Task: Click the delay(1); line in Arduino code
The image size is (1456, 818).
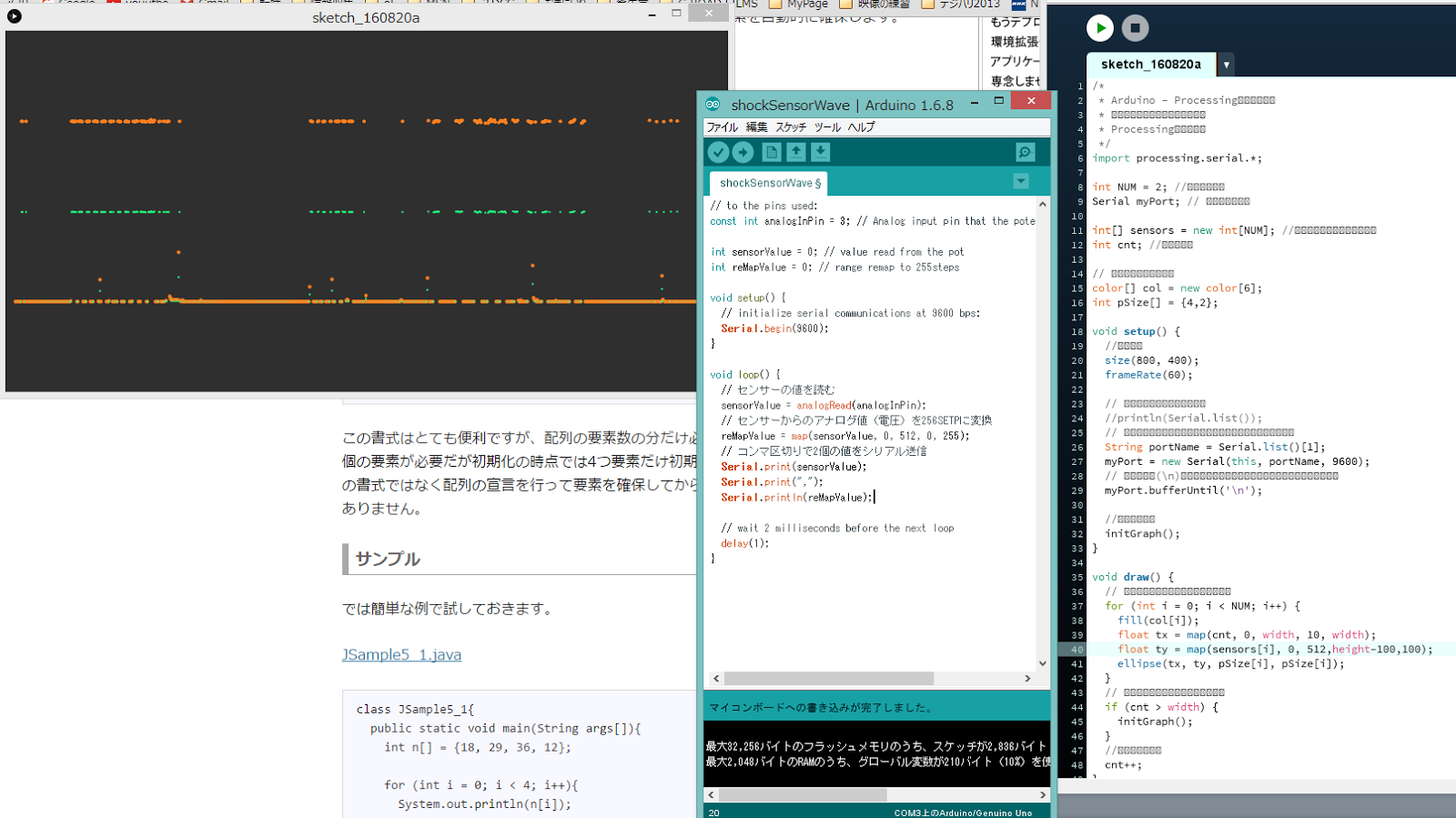Action: (744, 543)
